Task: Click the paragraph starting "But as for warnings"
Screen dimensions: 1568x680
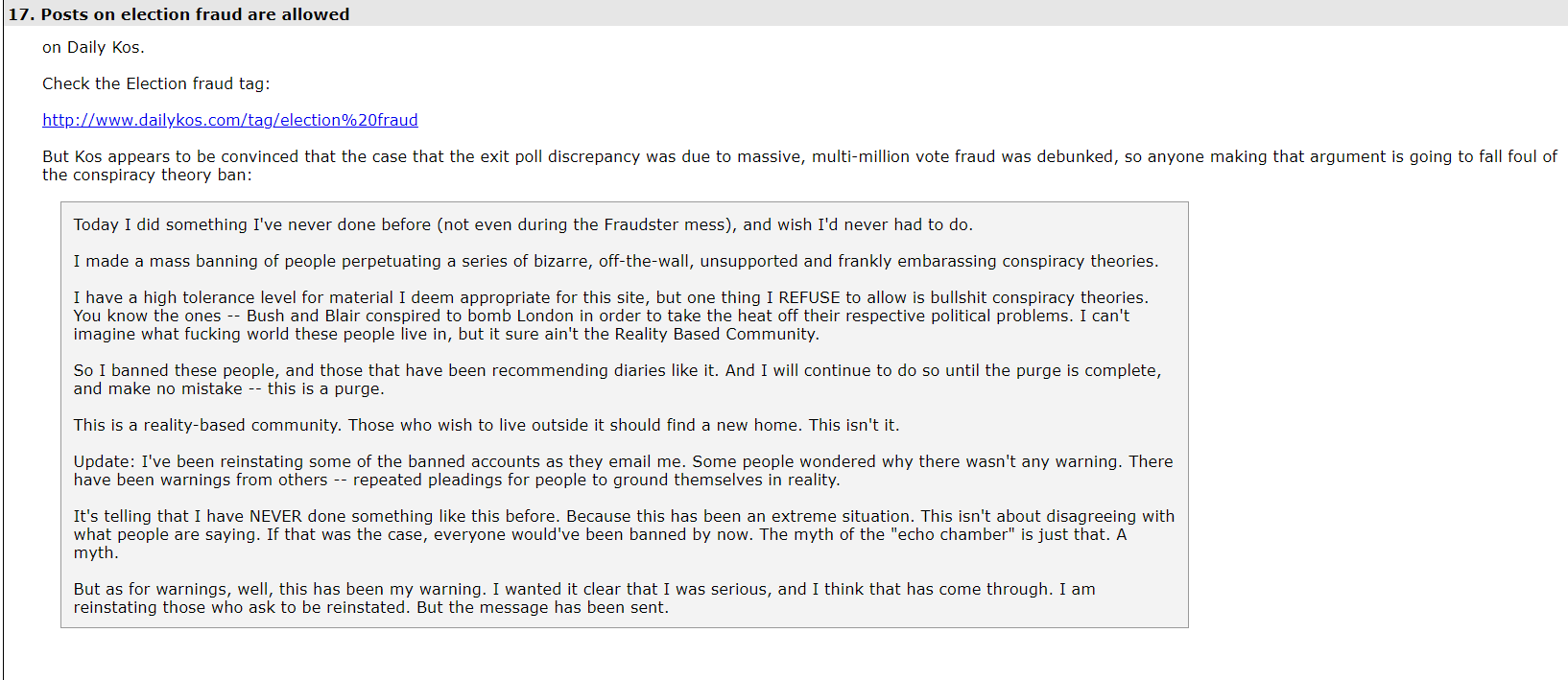Action: click(584, 598)
